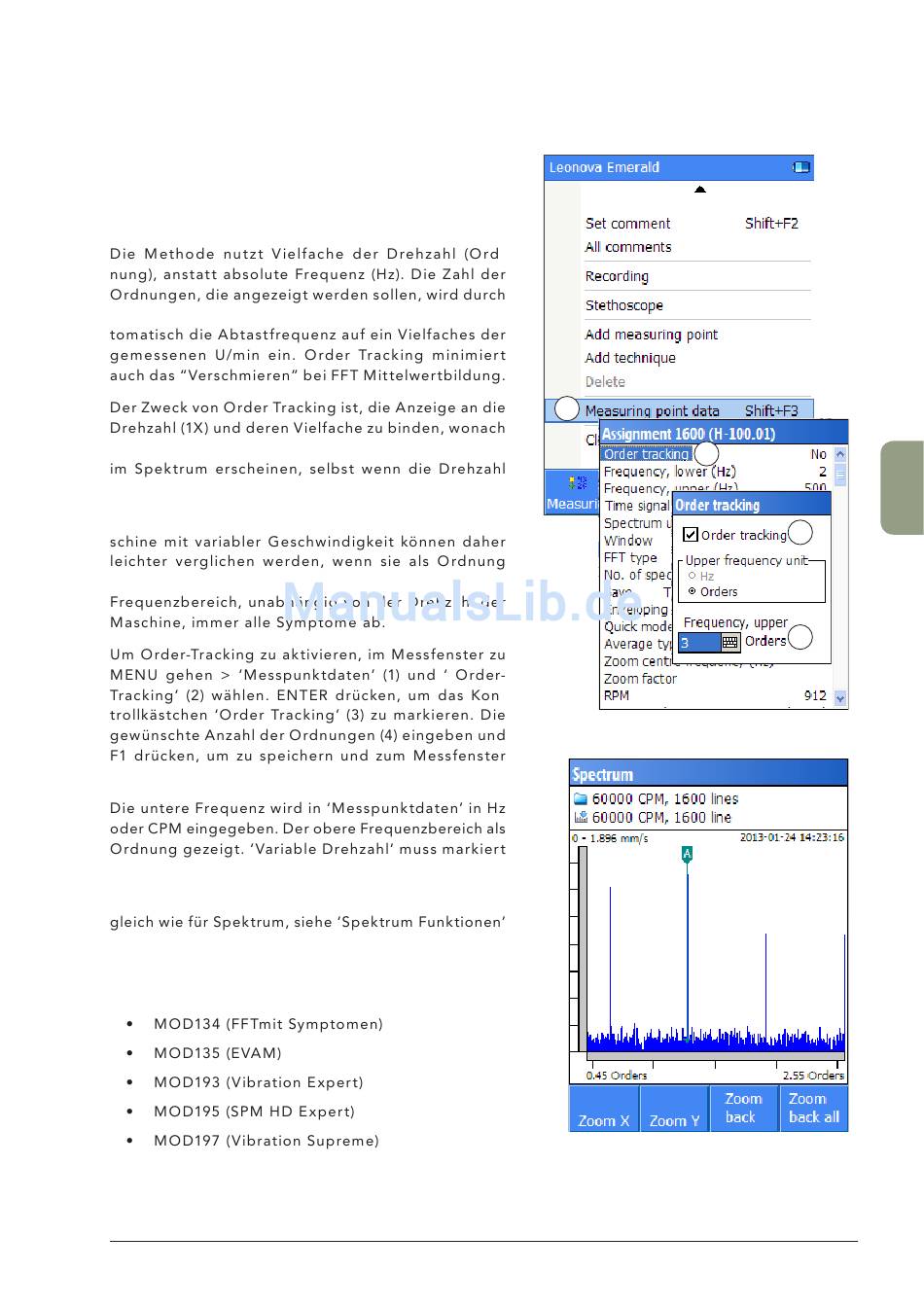Choose Add technique menu entry
The width and height of the screenshot is (924, 1307).
tap(630, 358)
